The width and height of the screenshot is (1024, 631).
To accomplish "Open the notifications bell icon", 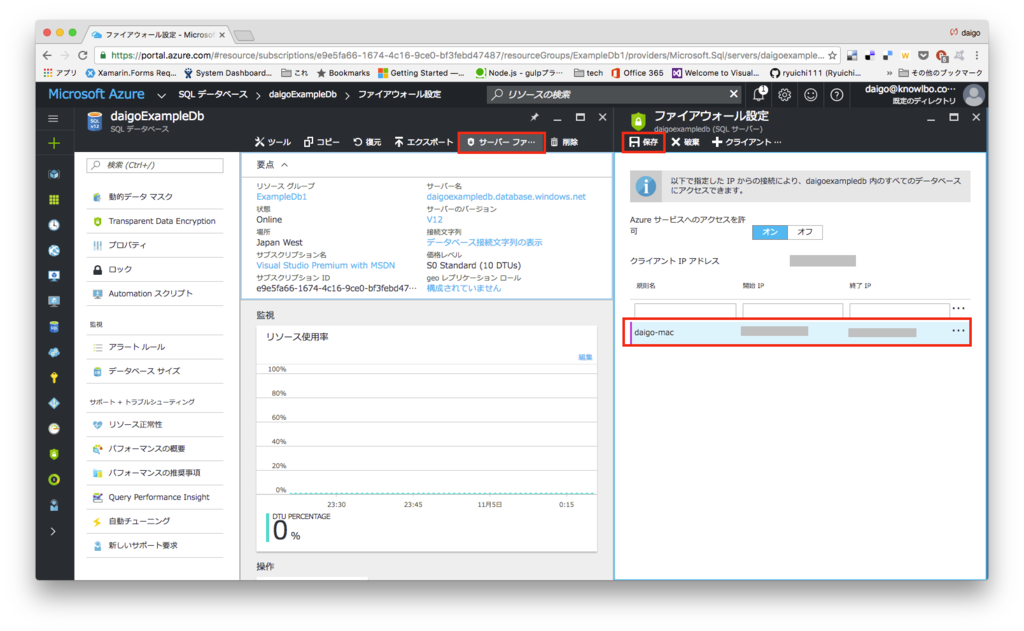I will pyautogui.click(x=759, y=95).
